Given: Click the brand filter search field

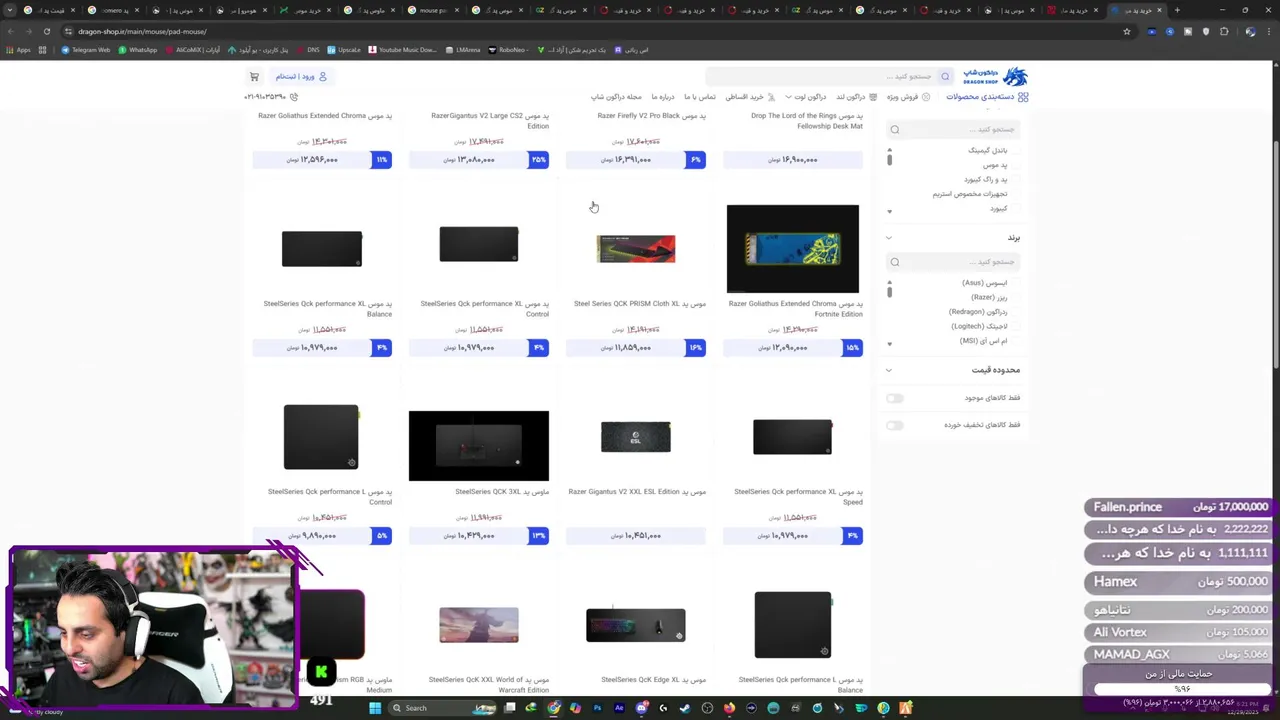Looking at the screenshot, I should coord(952,262).
